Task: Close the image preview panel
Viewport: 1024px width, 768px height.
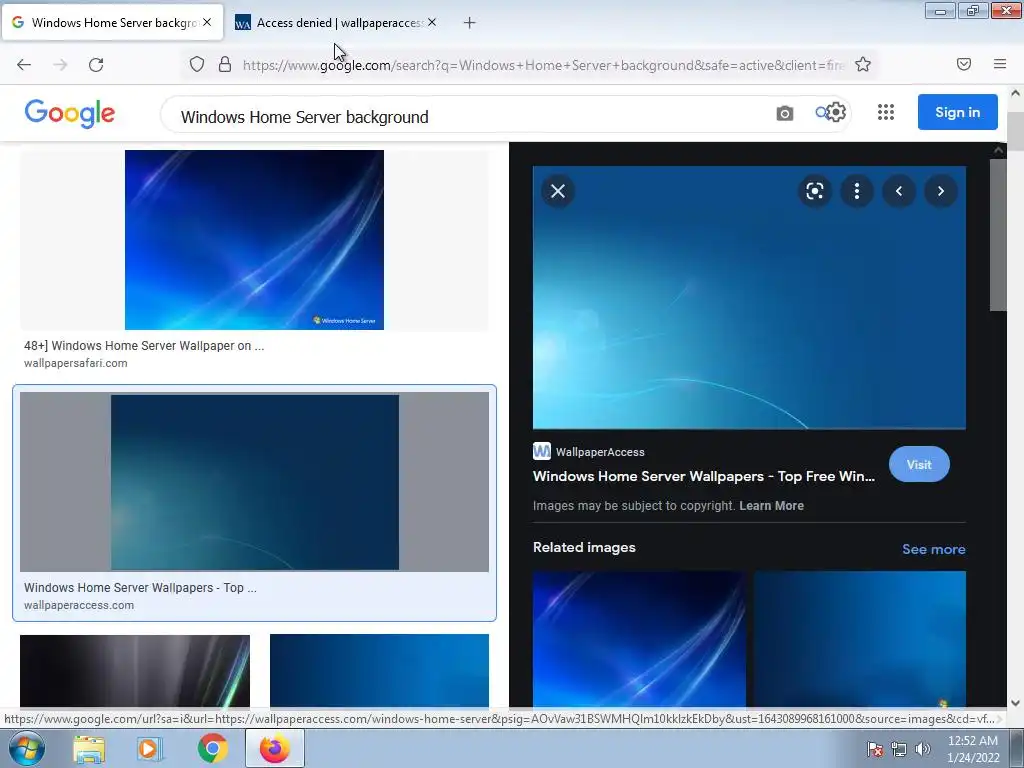Action: (x=558, y=191)
